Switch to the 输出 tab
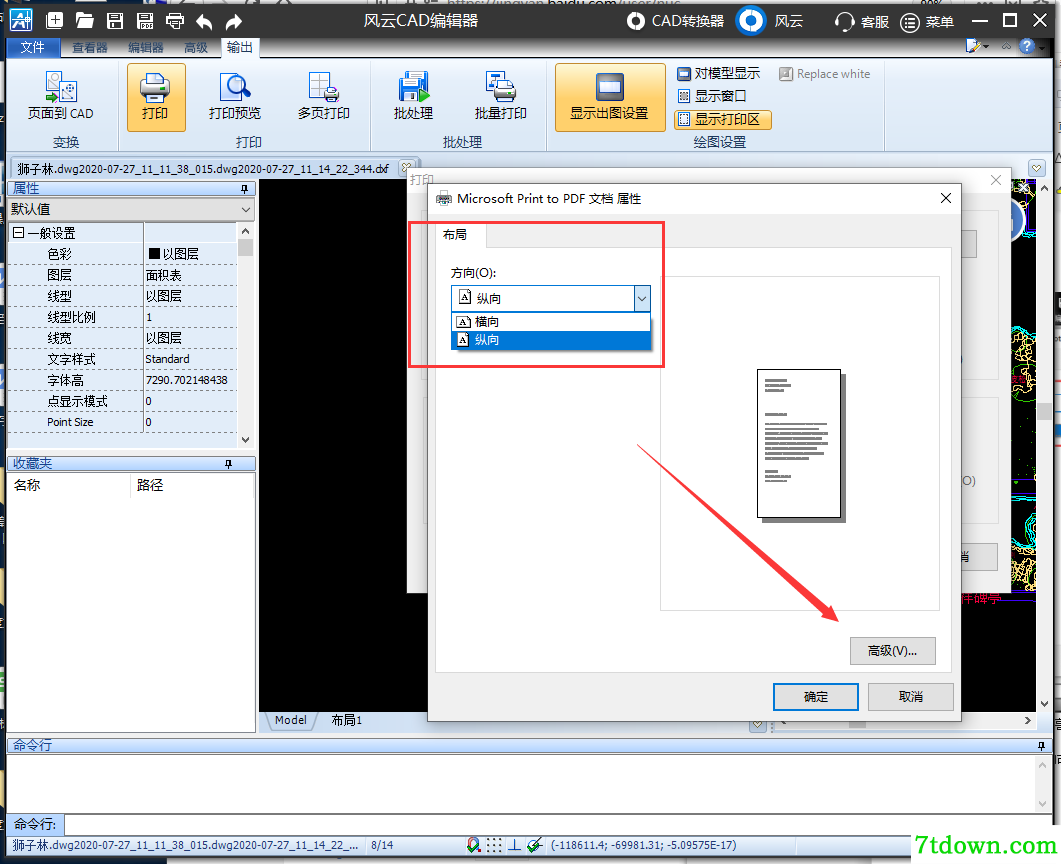The height and width of the screenshot is (864, 1061). point(240,47)
